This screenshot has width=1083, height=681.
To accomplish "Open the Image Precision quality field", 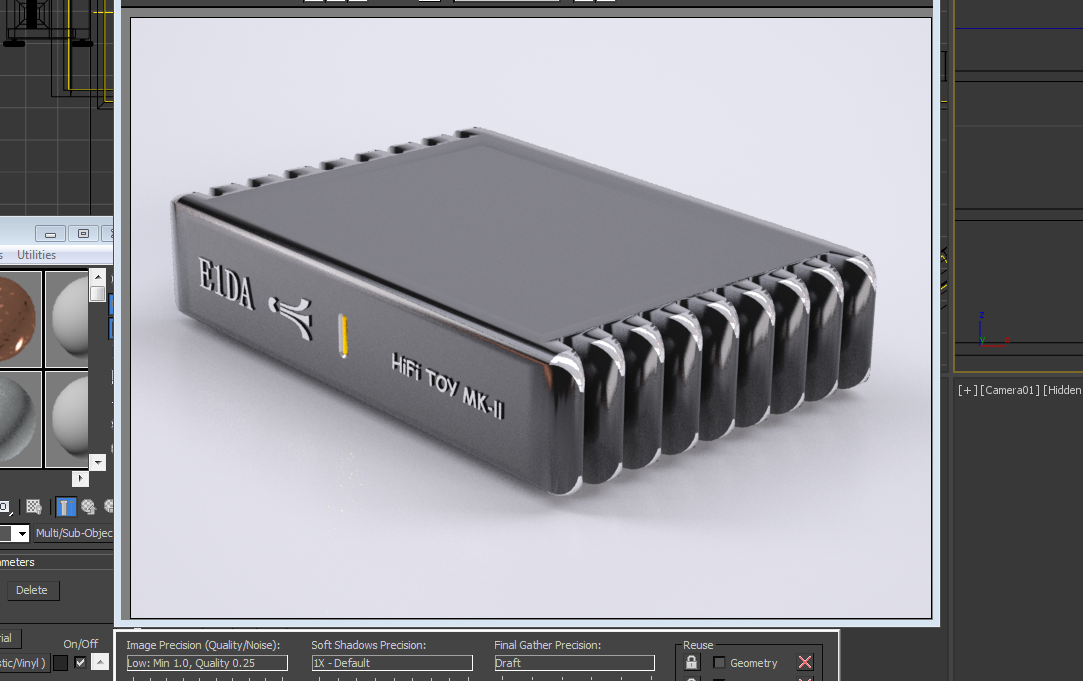I will pos(207,663).
